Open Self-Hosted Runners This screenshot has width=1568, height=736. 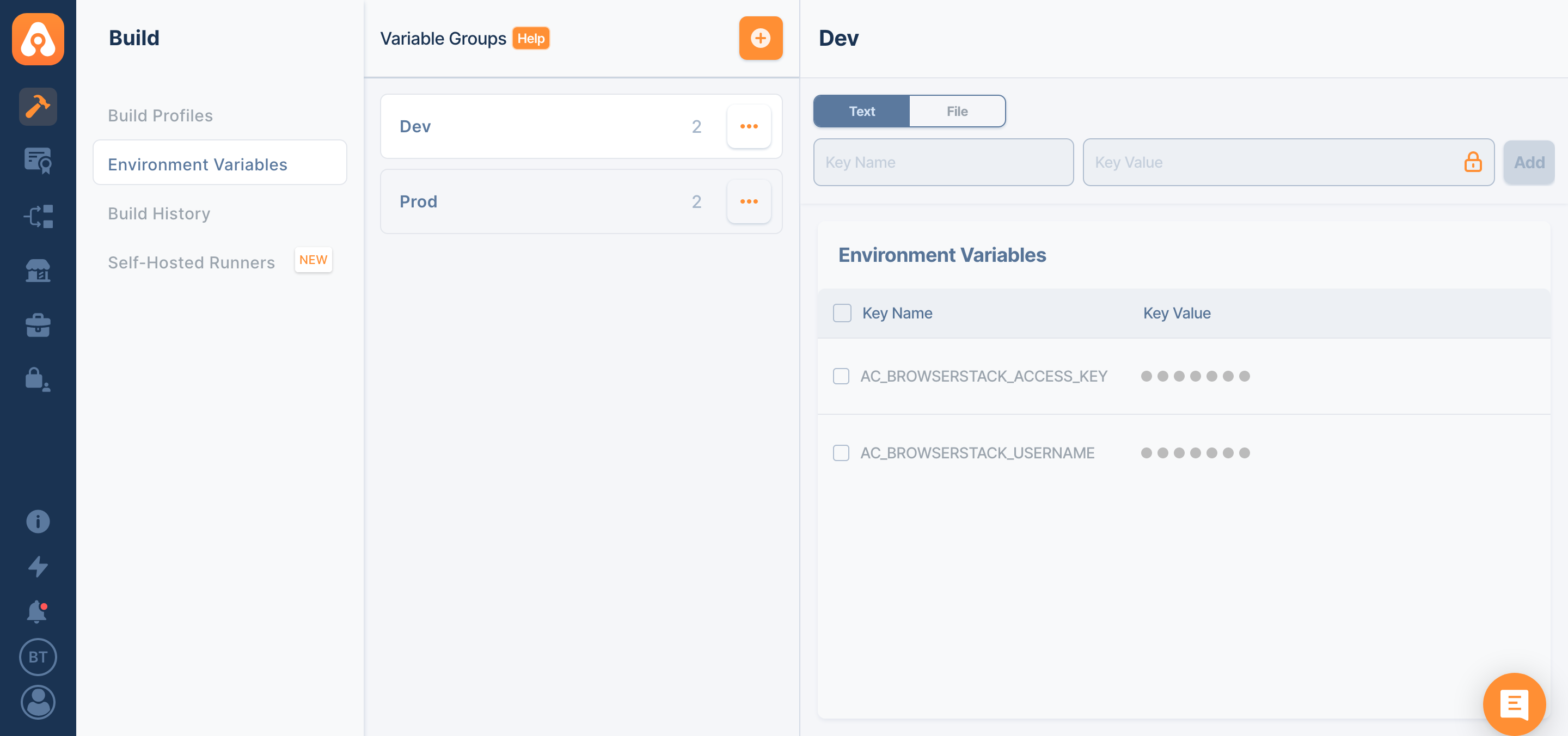pos(191,262)
